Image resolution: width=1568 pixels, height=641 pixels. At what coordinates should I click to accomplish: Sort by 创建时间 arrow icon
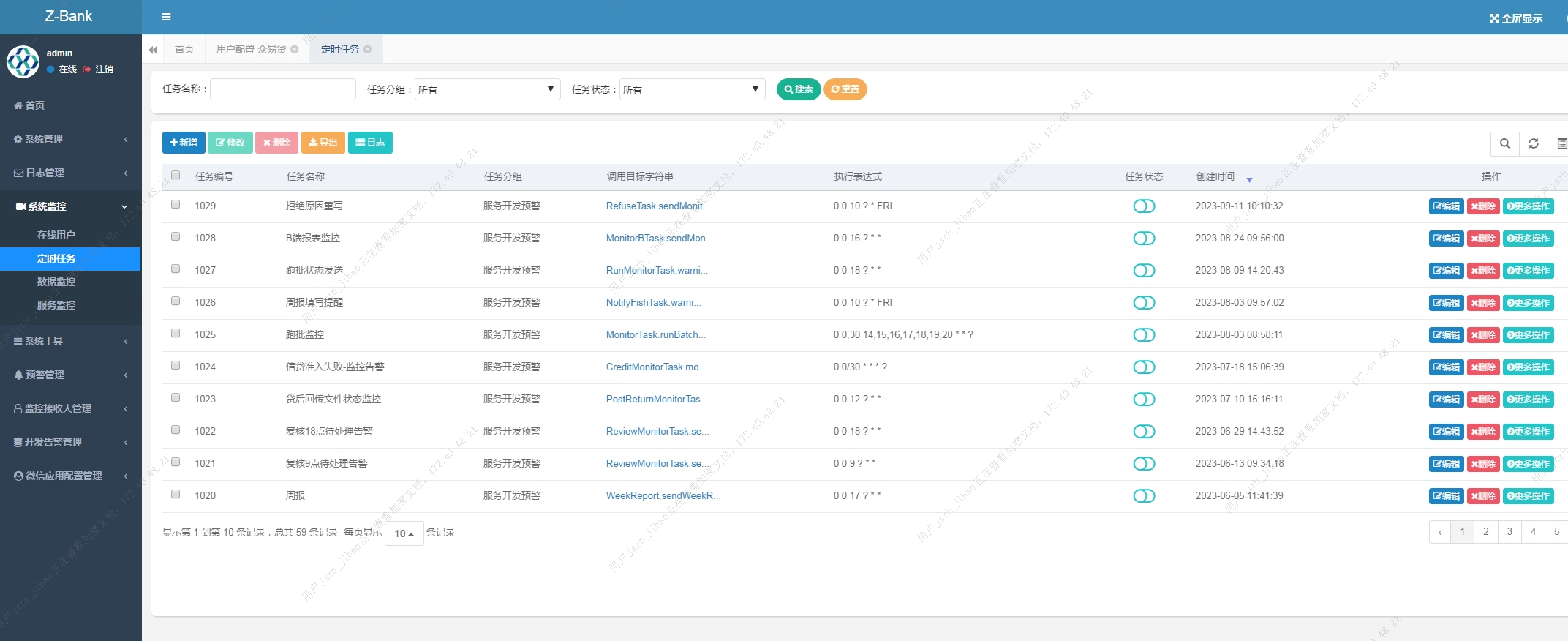point(1249,179)
